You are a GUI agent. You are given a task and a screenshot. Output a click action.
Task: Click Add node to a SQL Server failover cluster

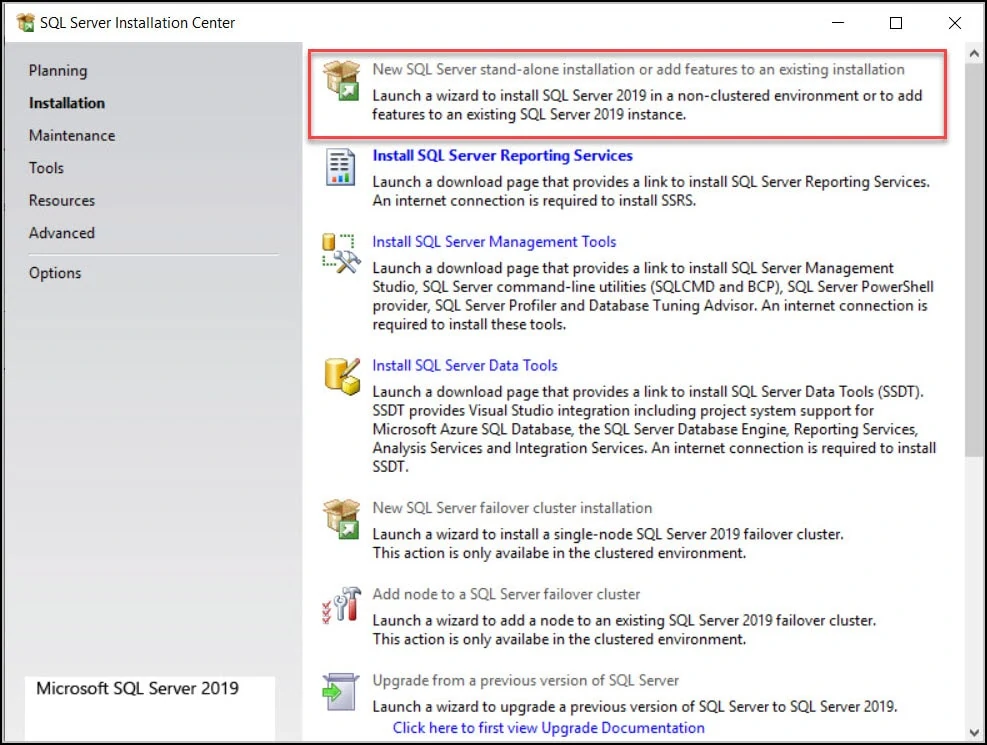click(506, 594)
